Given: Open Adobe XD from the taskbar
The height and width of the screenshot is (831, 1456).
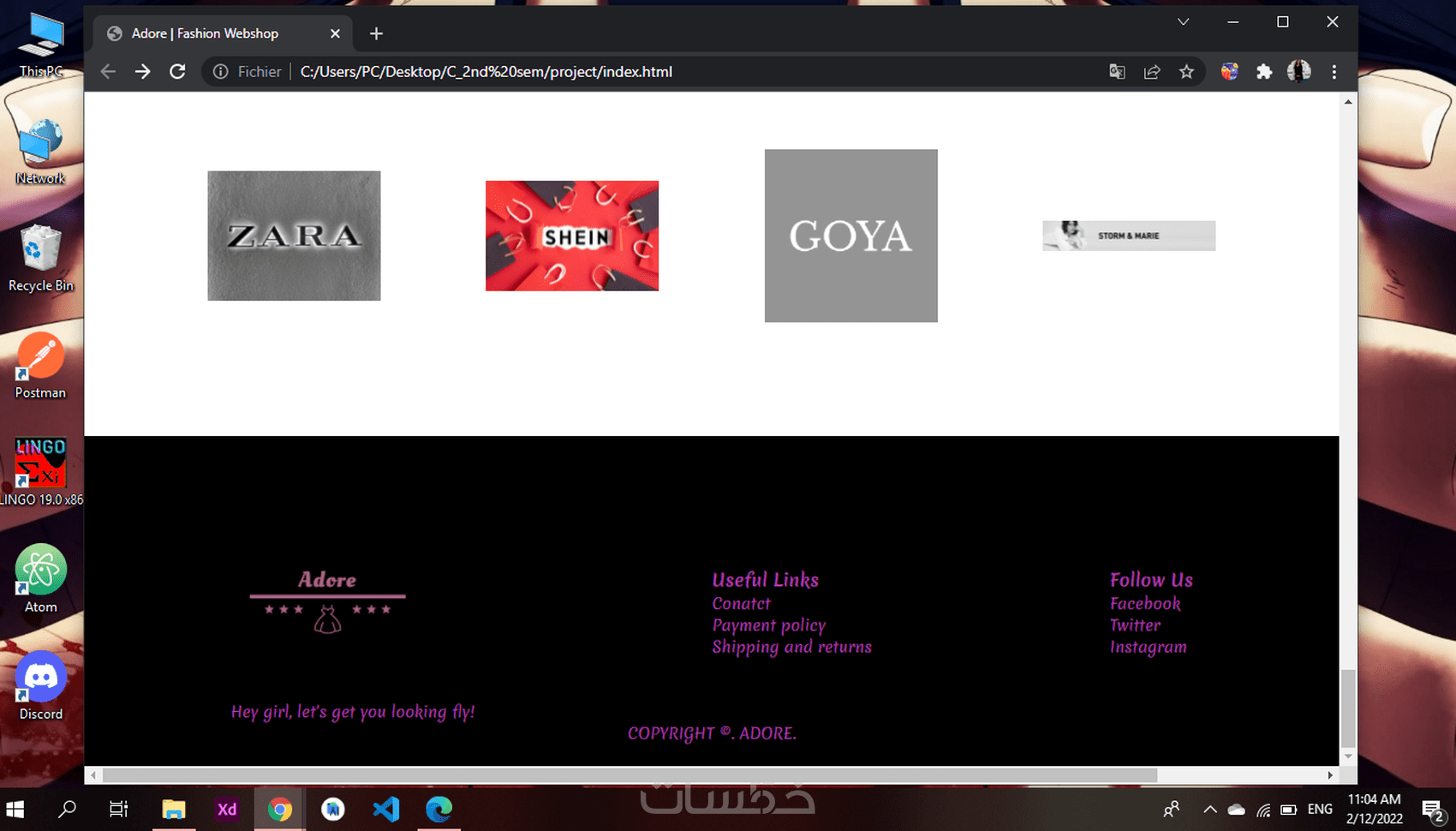Looking at the screenshot, I should coord(227,810).
